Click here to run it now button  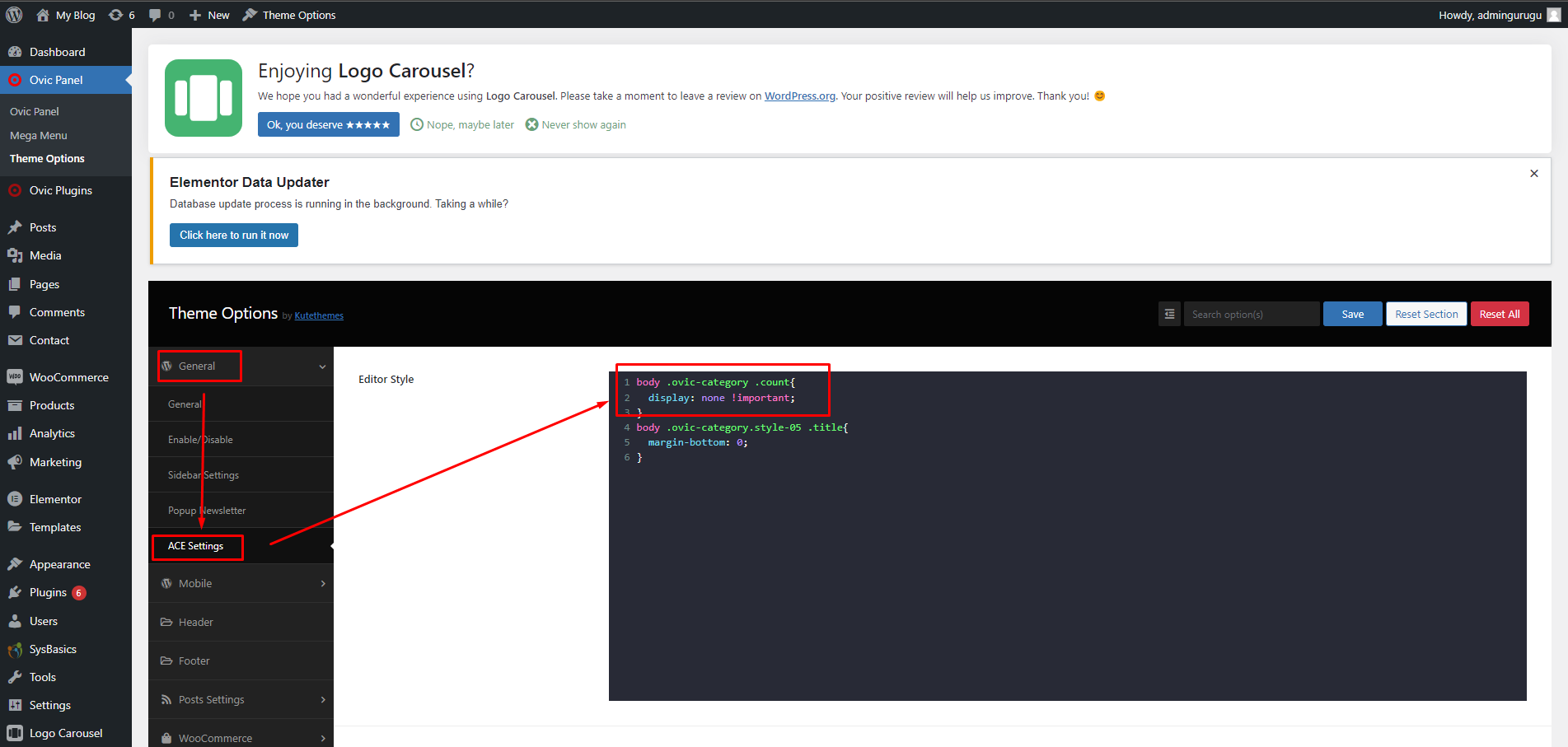(x=234, y=235)
